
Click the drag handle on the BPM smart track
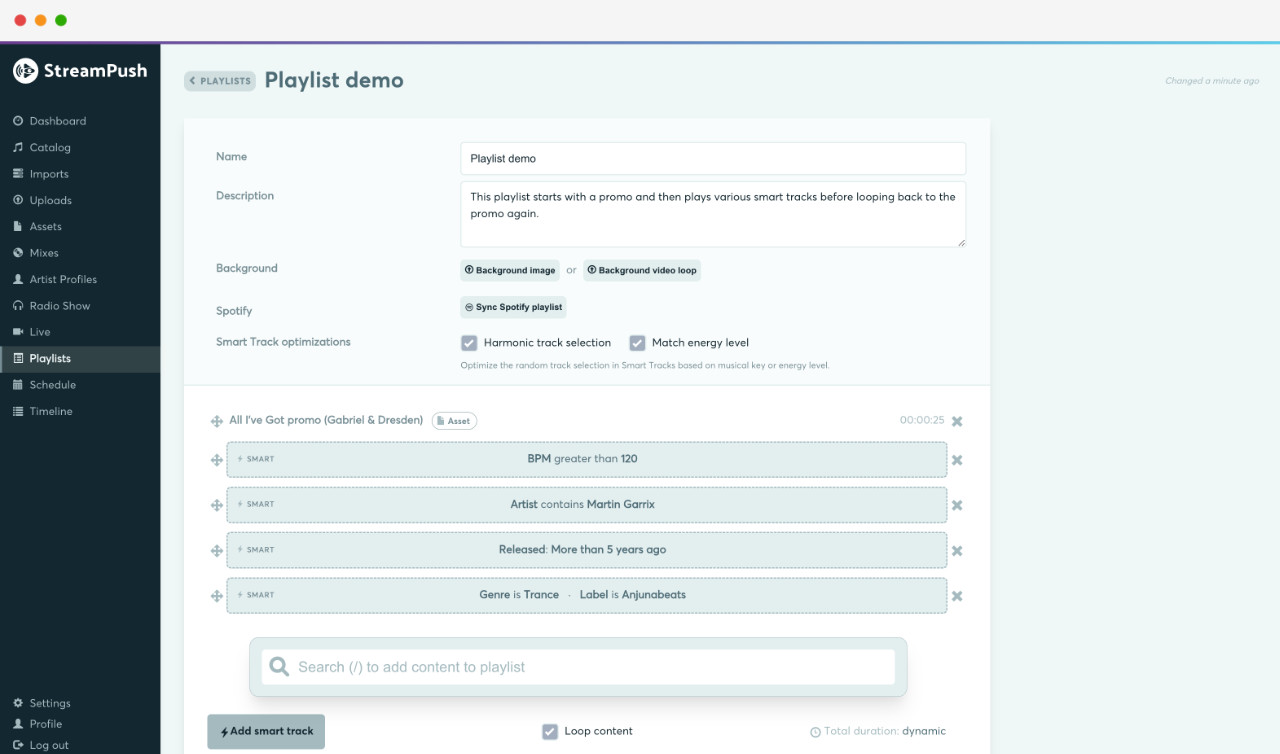coord(217,460)
